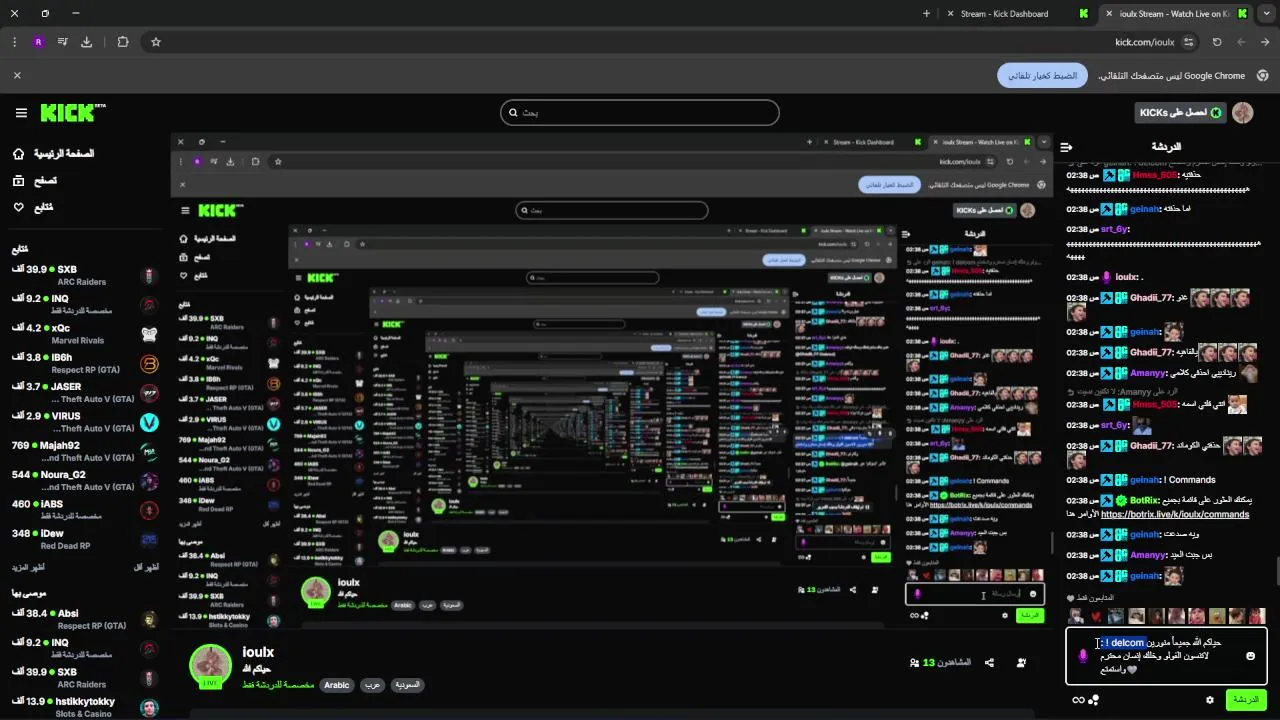Click the search field at the top

pyautogui.click(x=639, y=112)
